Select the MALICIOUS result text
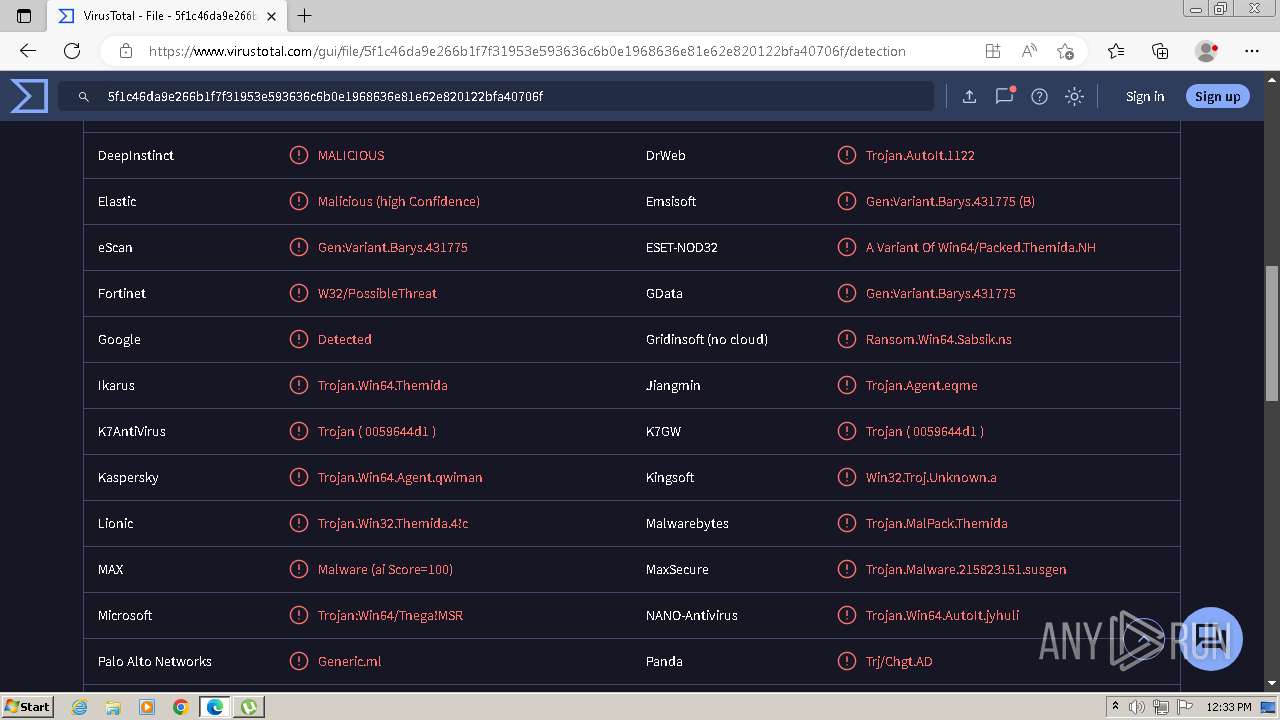Screen dimensions: 1280x720 pyautogui.click(x=351, y=155)
